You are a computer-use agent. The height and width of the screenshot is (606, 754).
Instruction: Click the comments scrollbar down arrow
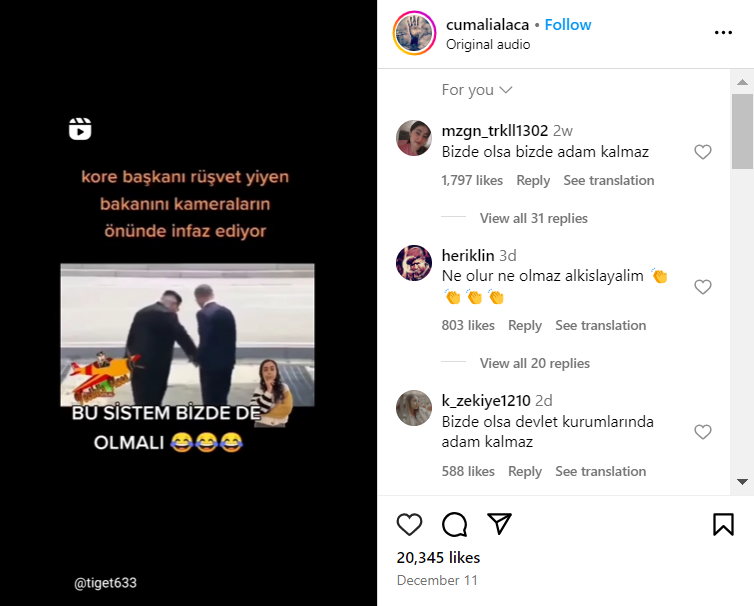point(742,482)
